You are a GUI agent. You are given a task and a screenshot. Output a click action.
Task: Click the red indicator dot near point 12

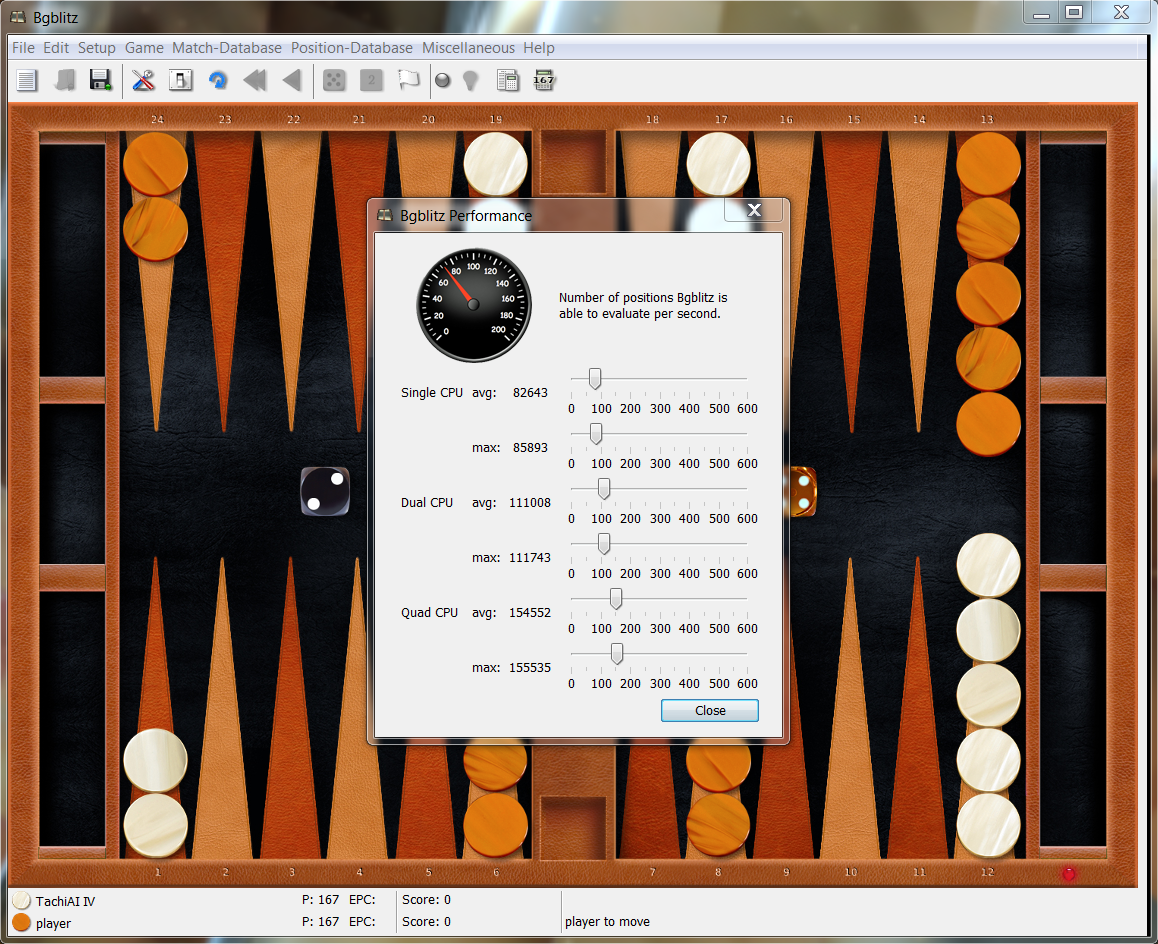click(x=1069, y=874)
